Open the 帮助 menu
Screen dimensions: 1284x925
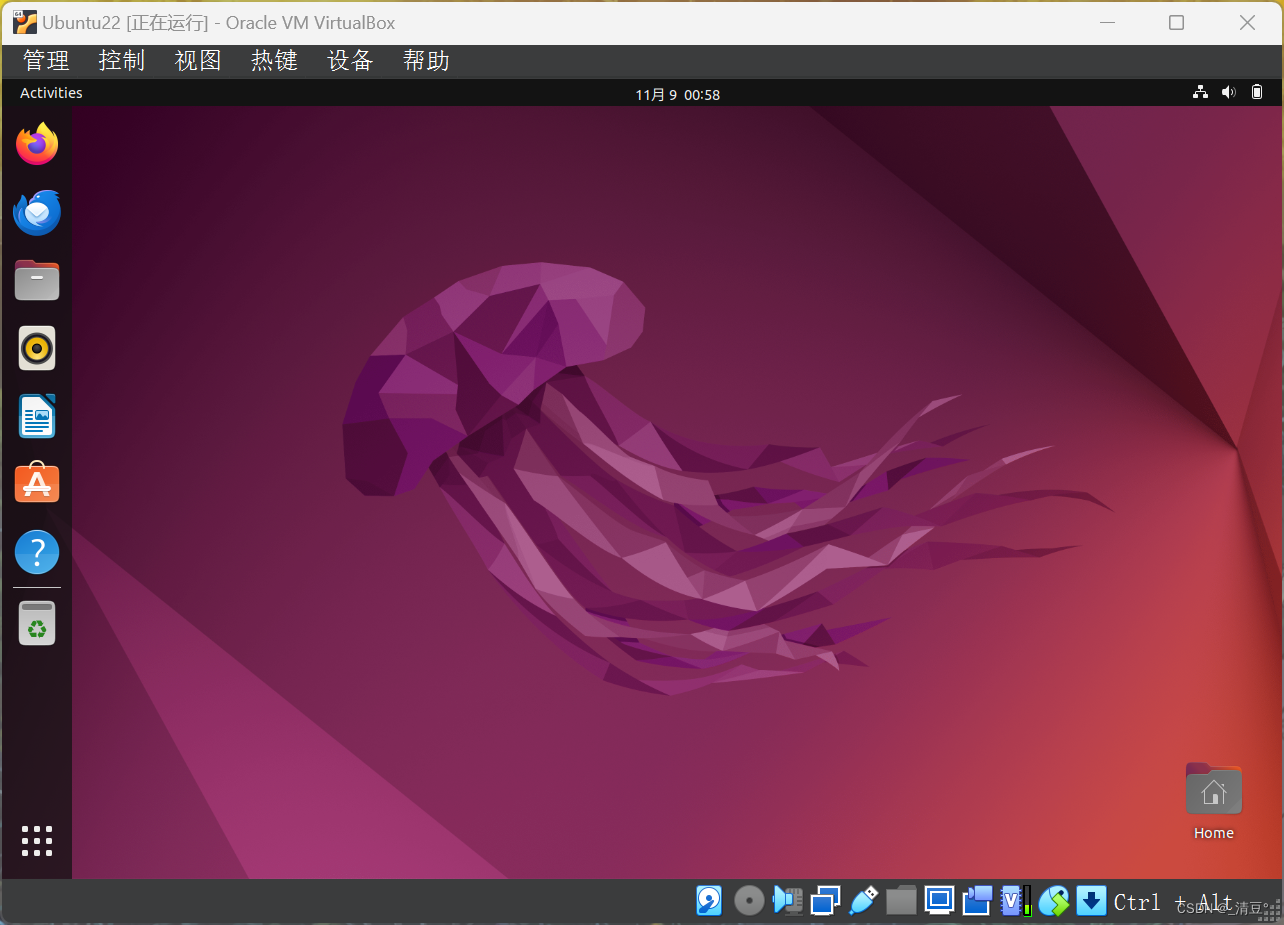click(426, 61)
